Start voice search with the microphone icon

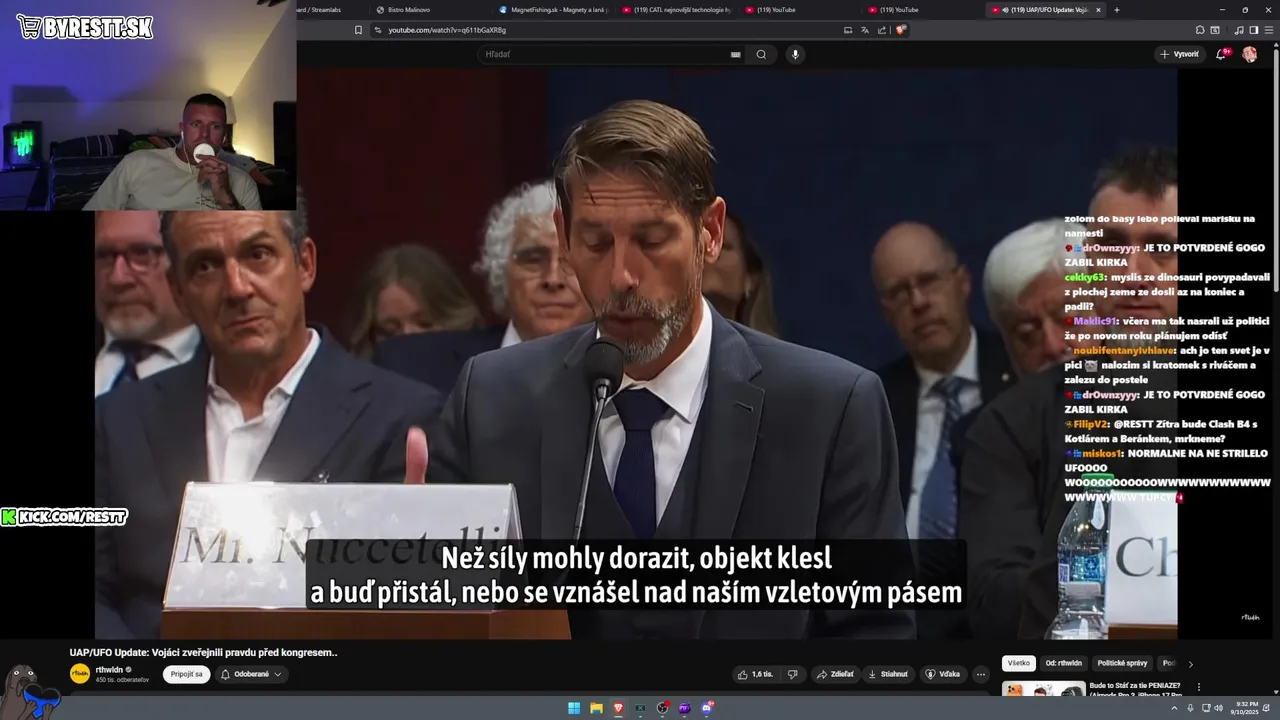click(x=796, y=54)
